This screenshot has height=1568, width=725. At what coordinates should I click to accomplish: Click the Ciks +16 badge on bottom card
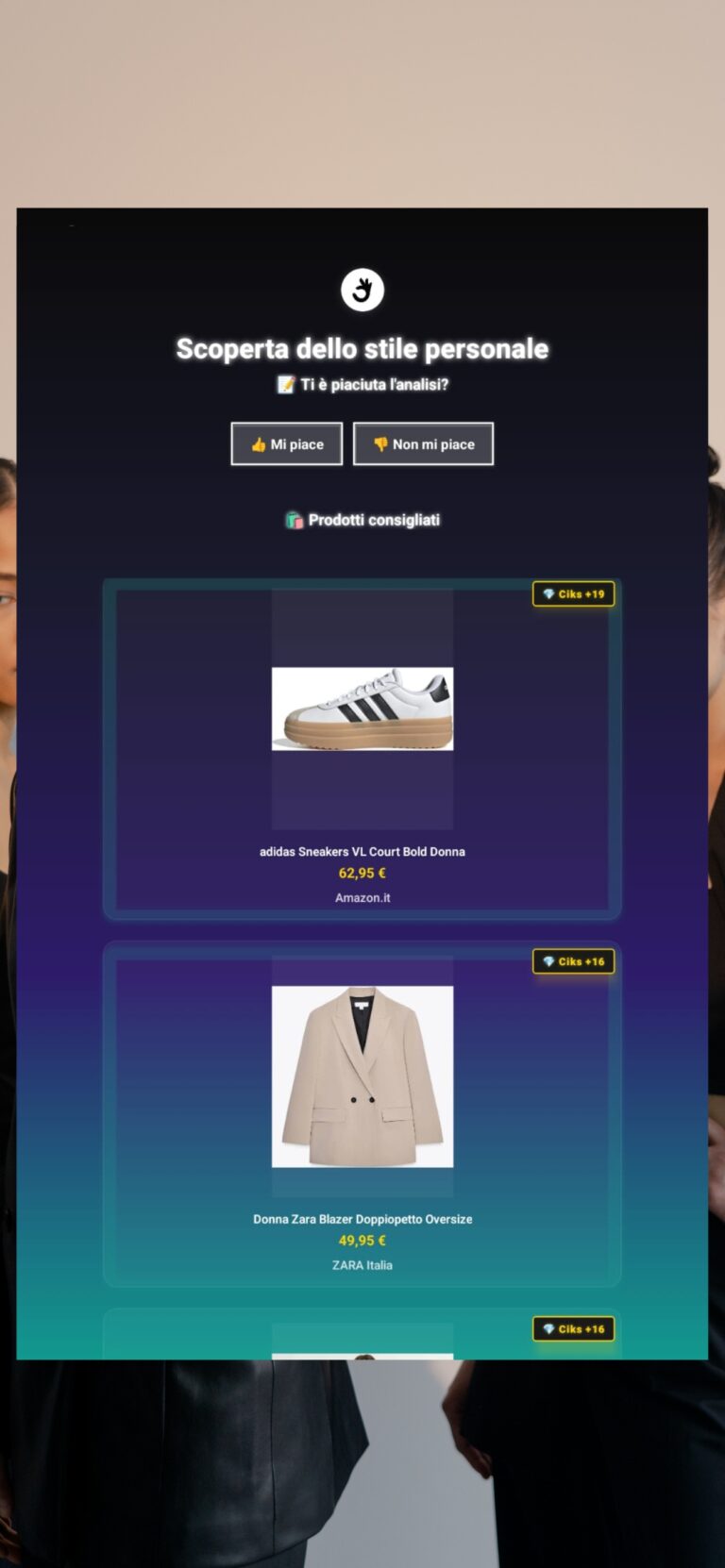pos(574,1328)
